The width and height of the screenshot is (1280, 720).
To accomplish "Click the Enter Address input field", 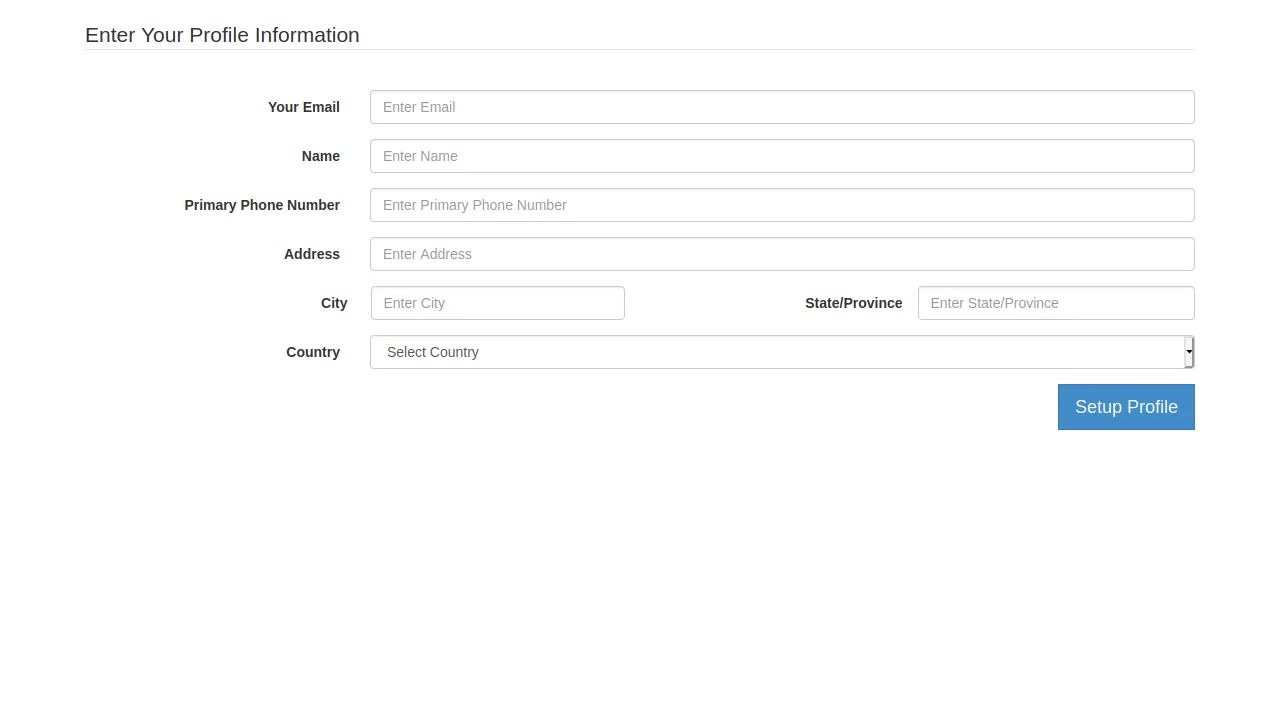I will 782,254.
